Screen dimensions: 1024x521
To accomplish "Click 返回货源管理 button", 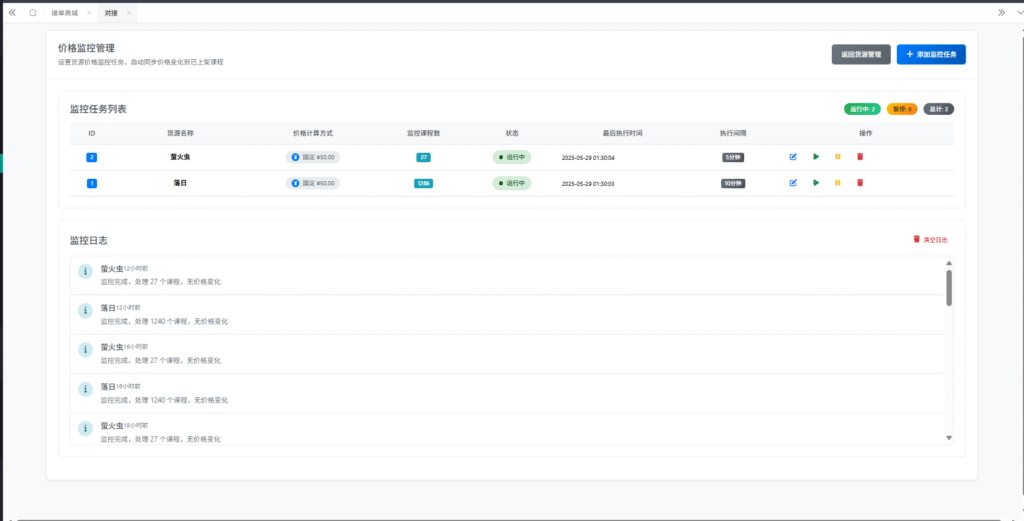I will click(x=860, y=55).
